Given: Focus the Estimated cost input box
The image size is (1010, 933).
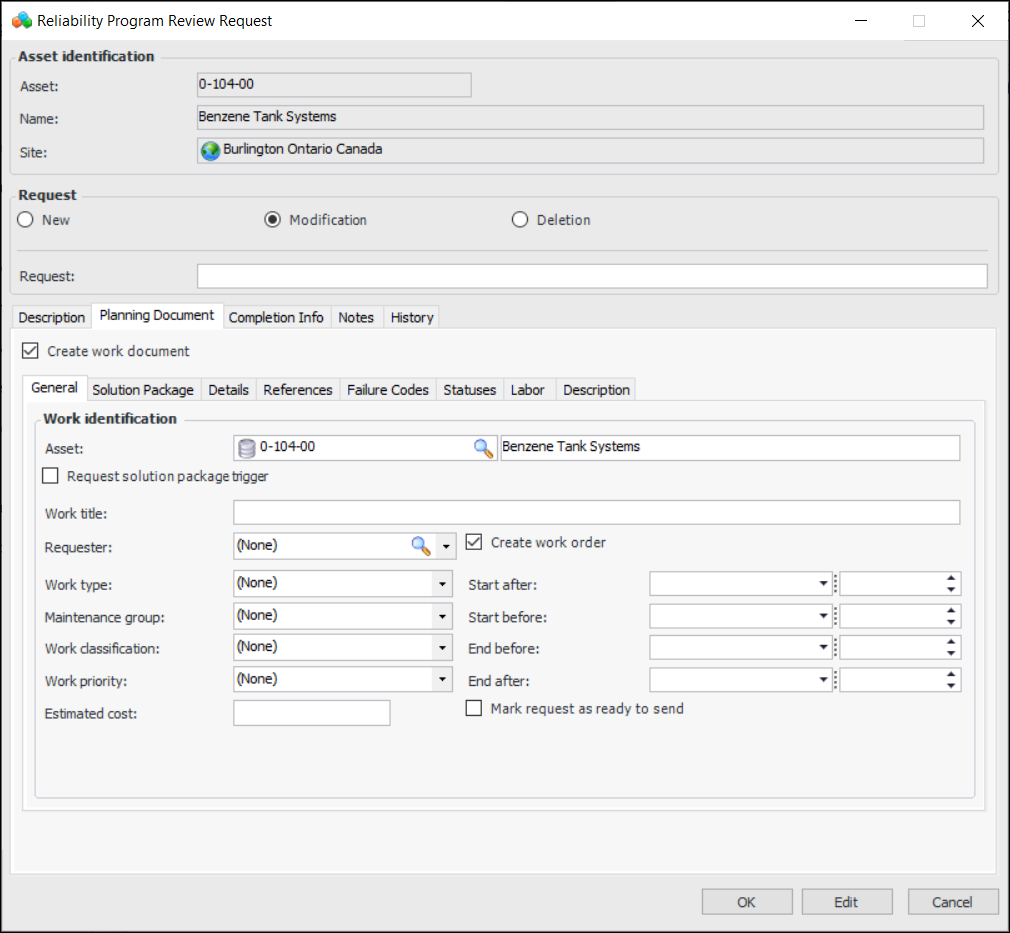Looking at the screenshot, I should click(x=311, y=713).
